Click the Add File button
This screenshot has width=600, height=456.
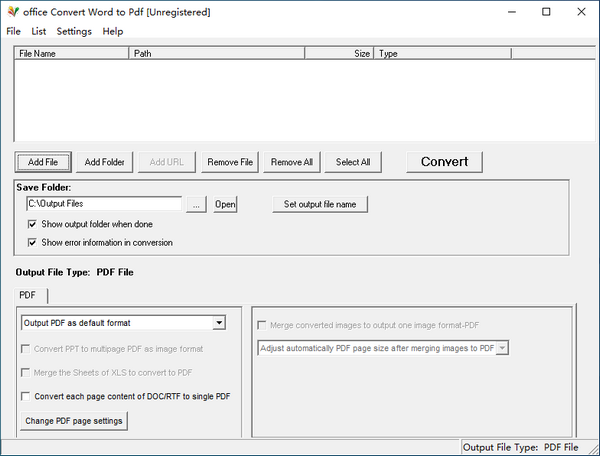tap(43, 162)
